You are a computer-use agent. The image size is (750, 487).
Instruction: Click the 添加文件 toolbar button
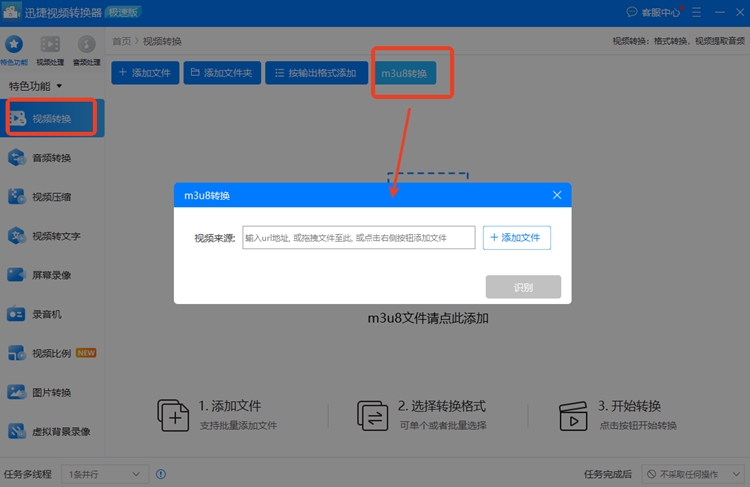coord(145,73)
